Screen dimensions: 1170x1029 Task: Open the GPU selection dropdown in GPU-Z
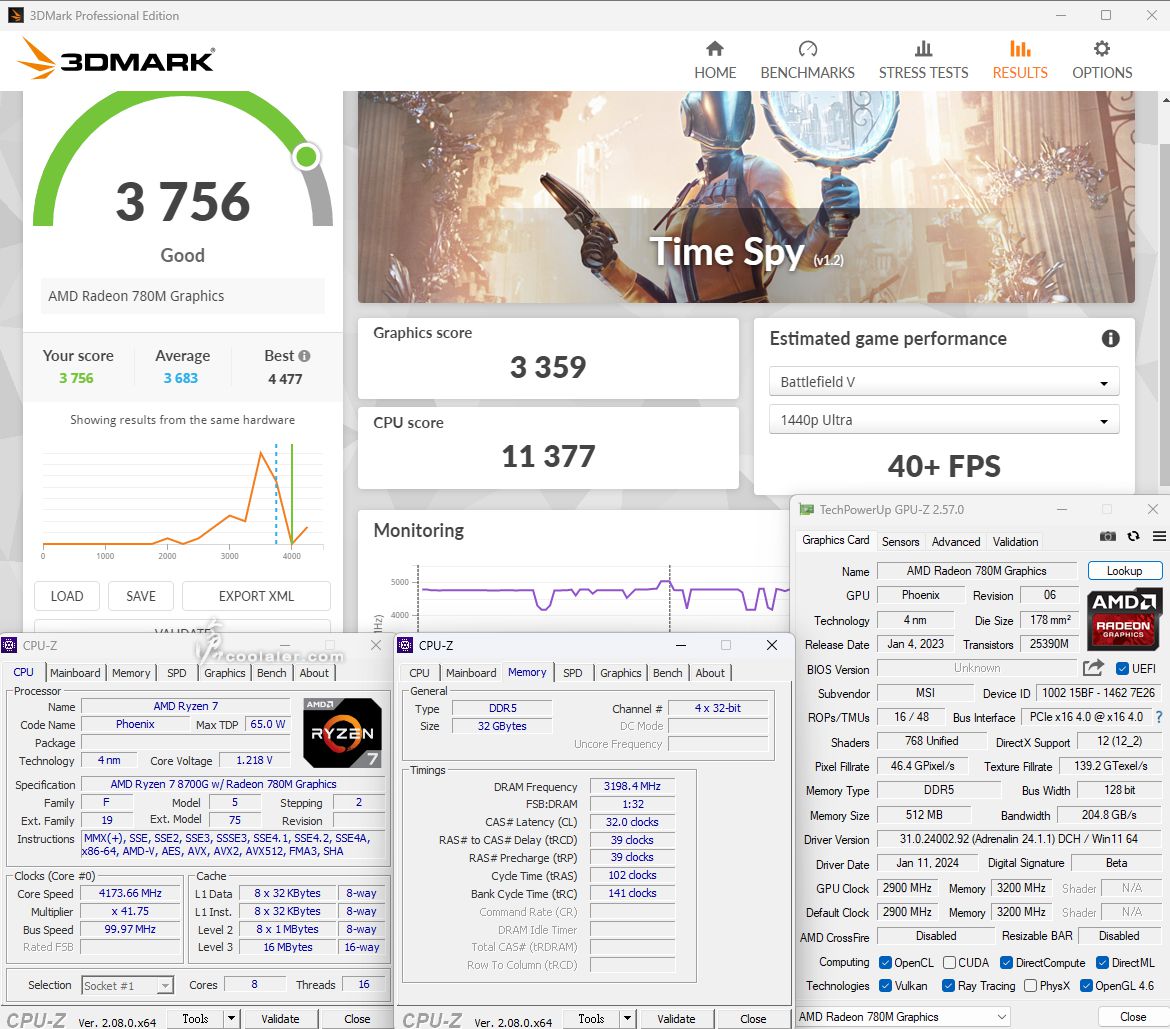pos(904,1016)
